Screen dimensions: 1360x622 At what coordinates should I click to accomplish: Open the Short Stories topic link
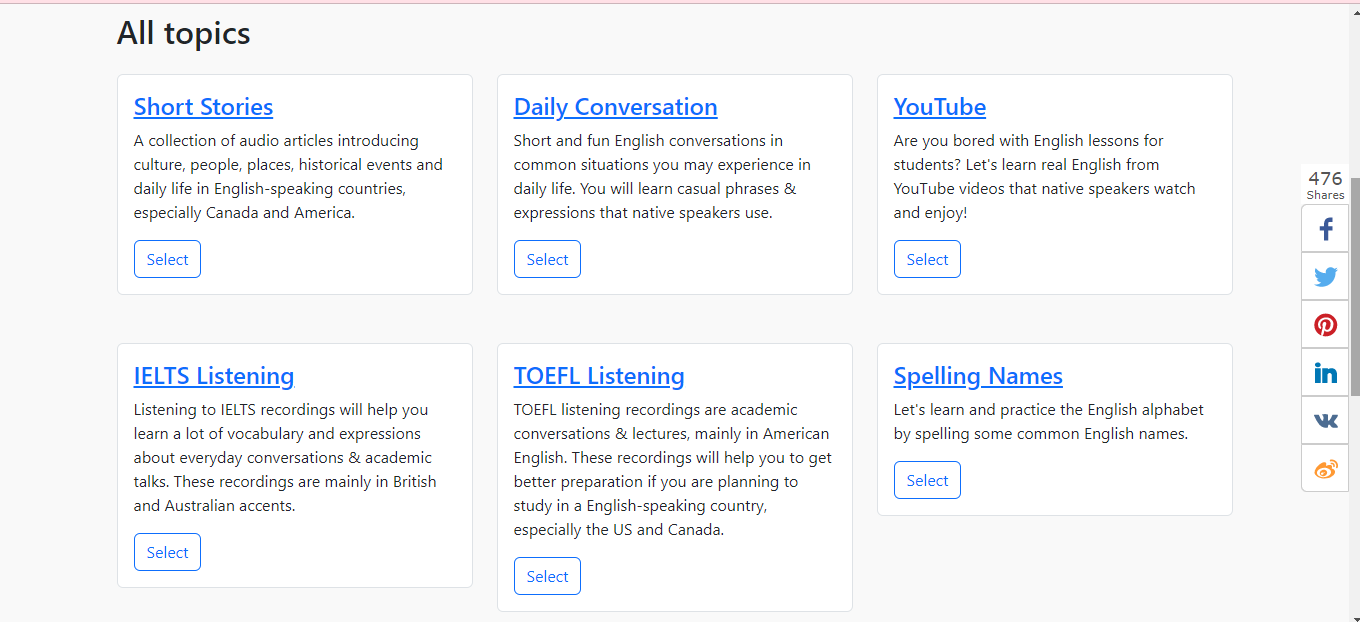pyautogui.click(x=203, y=107)
